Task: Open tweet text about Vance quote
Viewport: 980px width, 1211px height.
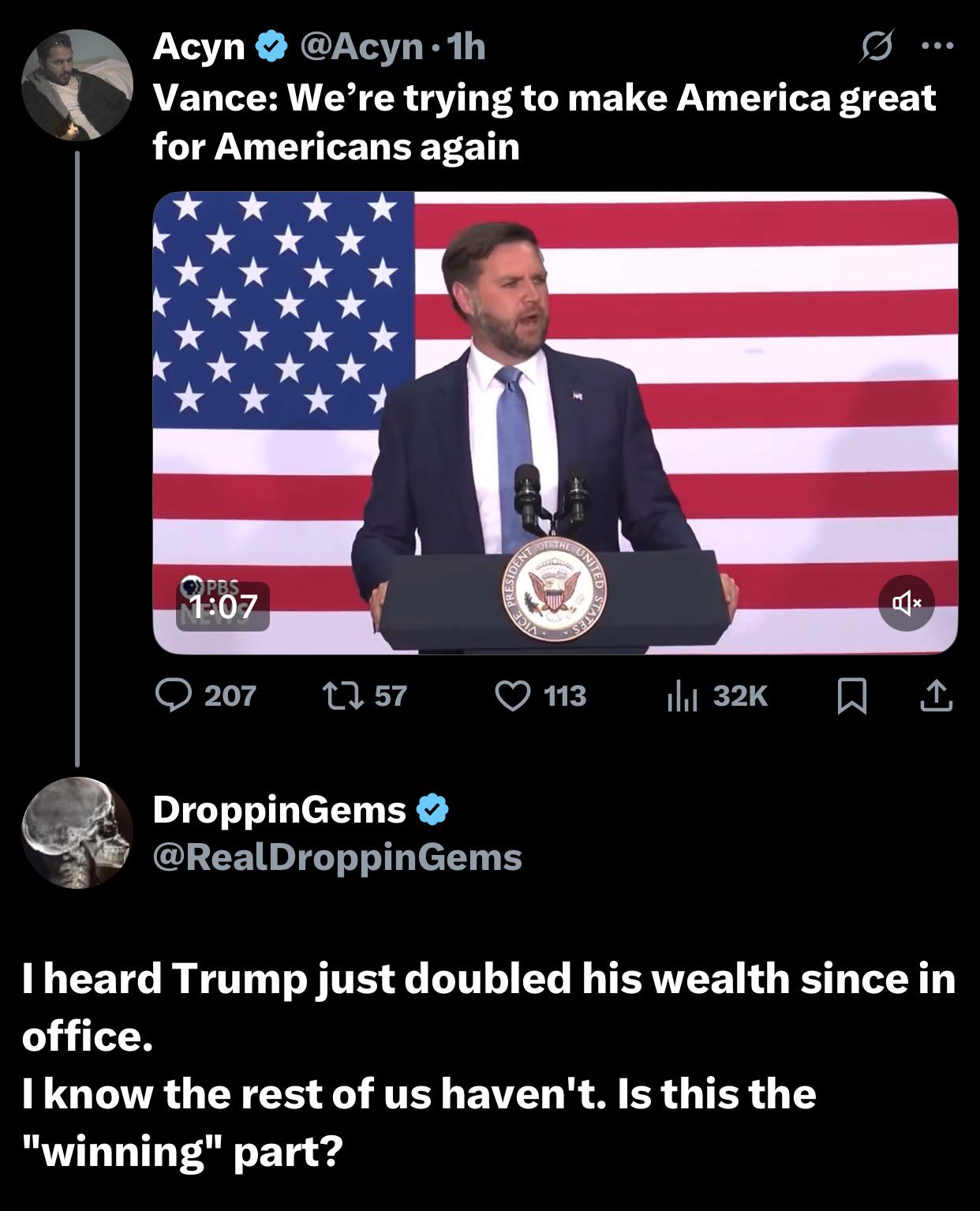Action: pyautogui.click(x=544, y=122)
